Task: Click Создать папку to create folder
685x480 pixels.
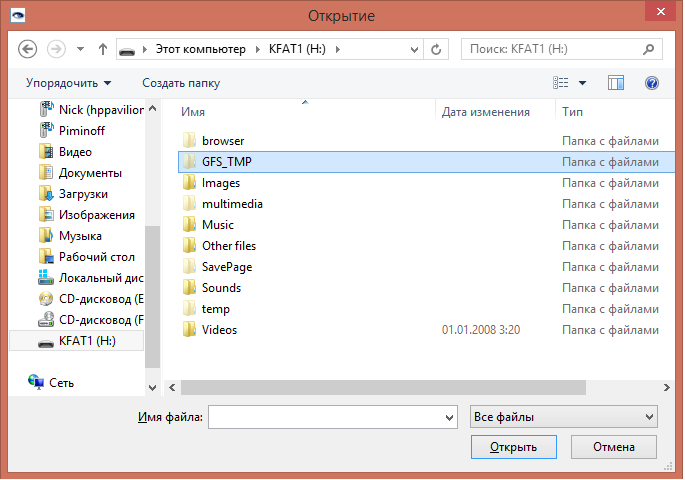Action: (x=181, y=83)
